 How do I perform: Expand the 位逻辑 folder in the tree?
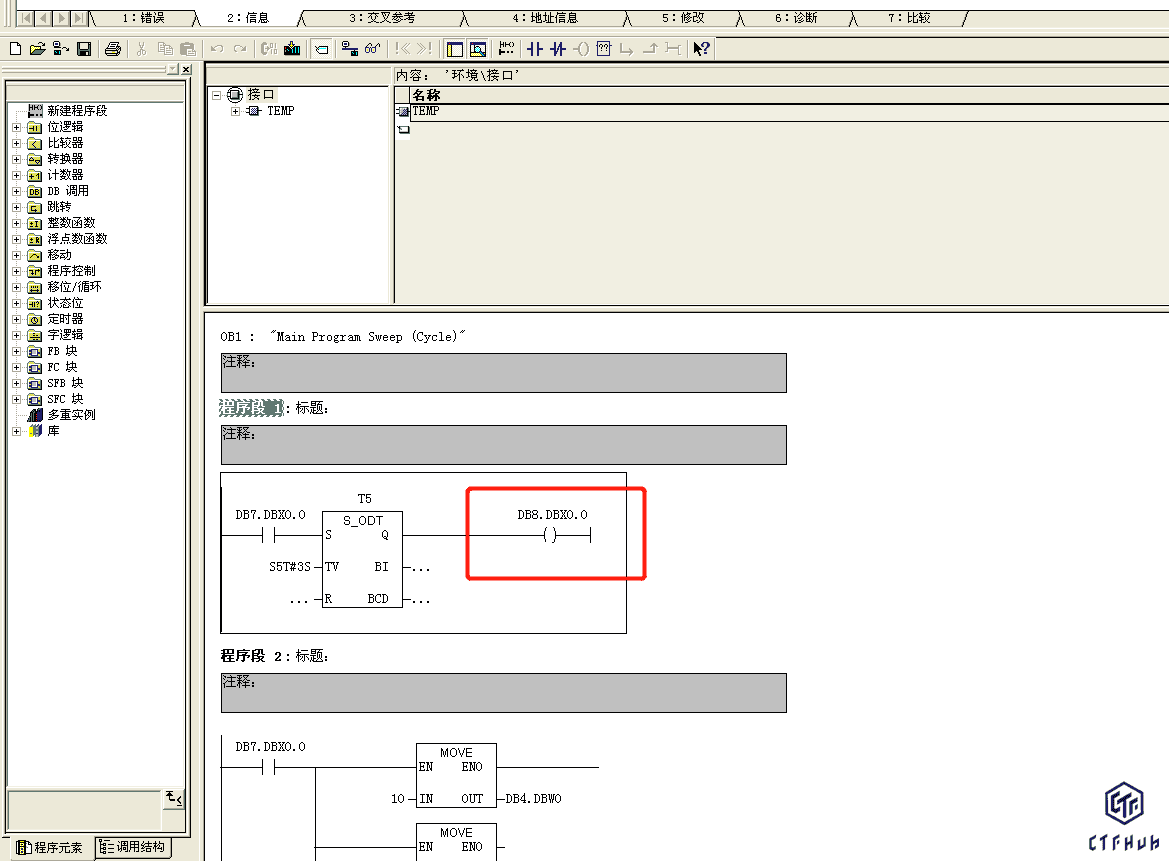16,127
